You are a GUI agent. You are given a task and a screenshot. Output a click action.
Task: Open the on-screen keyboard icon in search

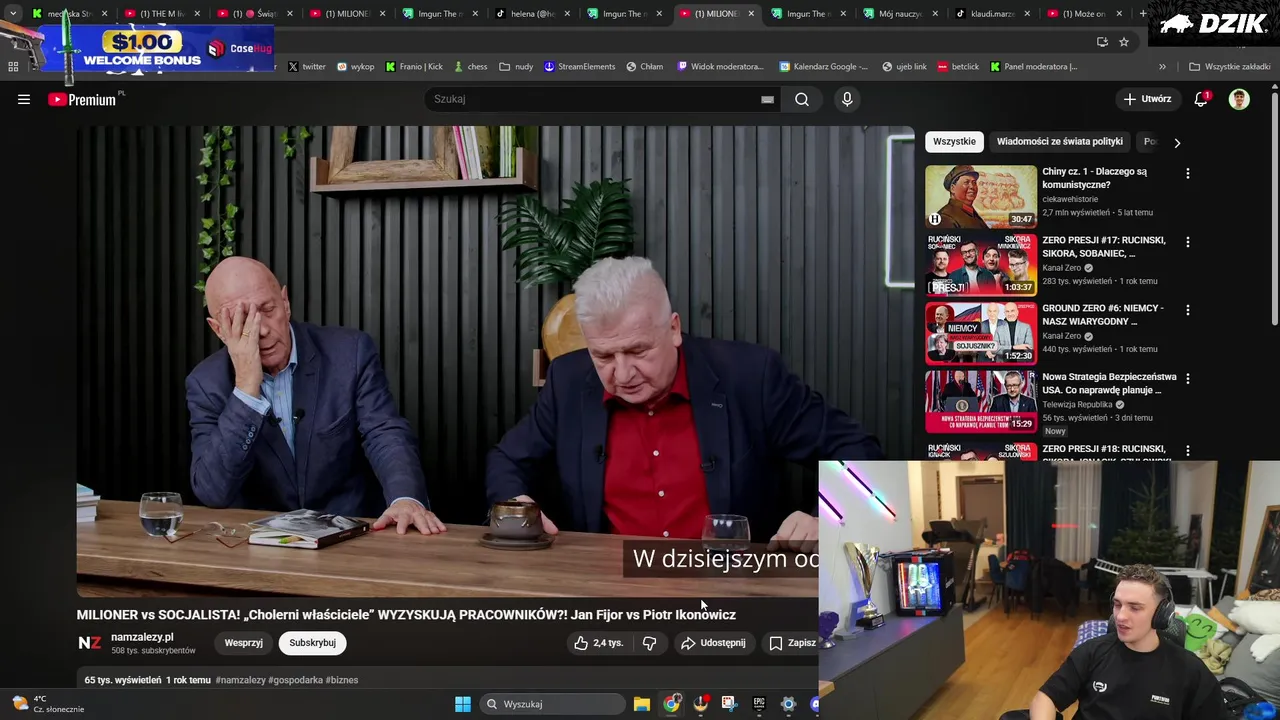click(767, 99)
